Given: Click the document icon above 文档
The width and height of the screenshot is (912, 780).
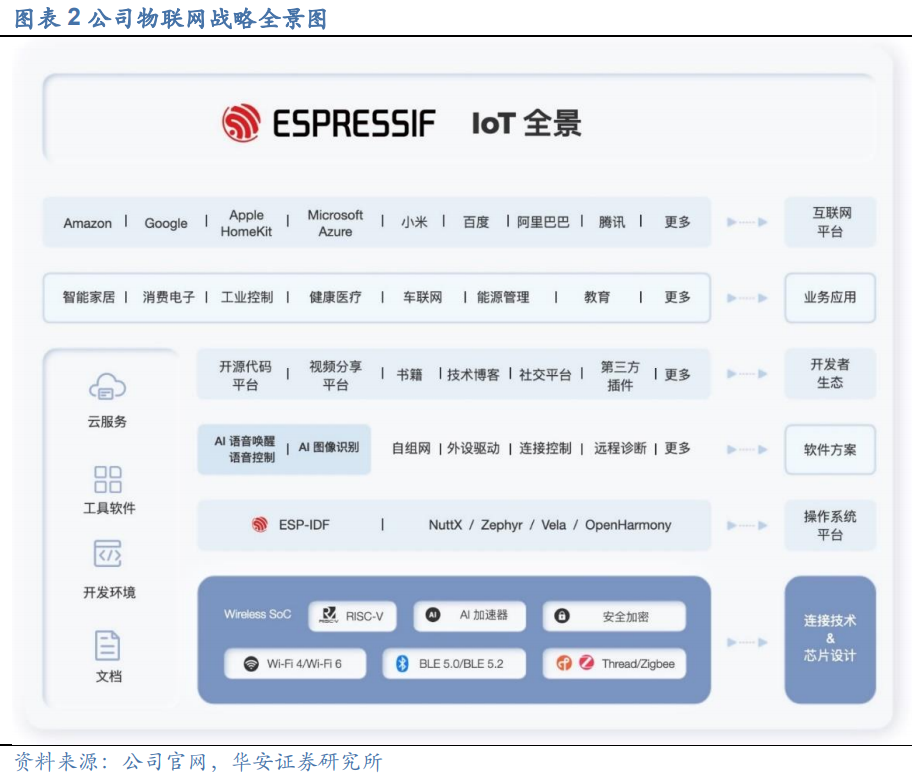Looking at the screenshot, I should tap(108, 645).
